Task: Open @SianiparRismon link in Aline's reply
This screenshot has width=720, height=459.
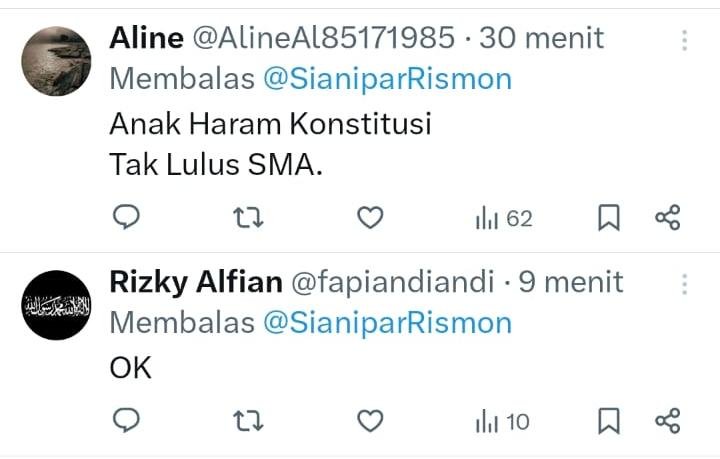Action: click(388, 79)
